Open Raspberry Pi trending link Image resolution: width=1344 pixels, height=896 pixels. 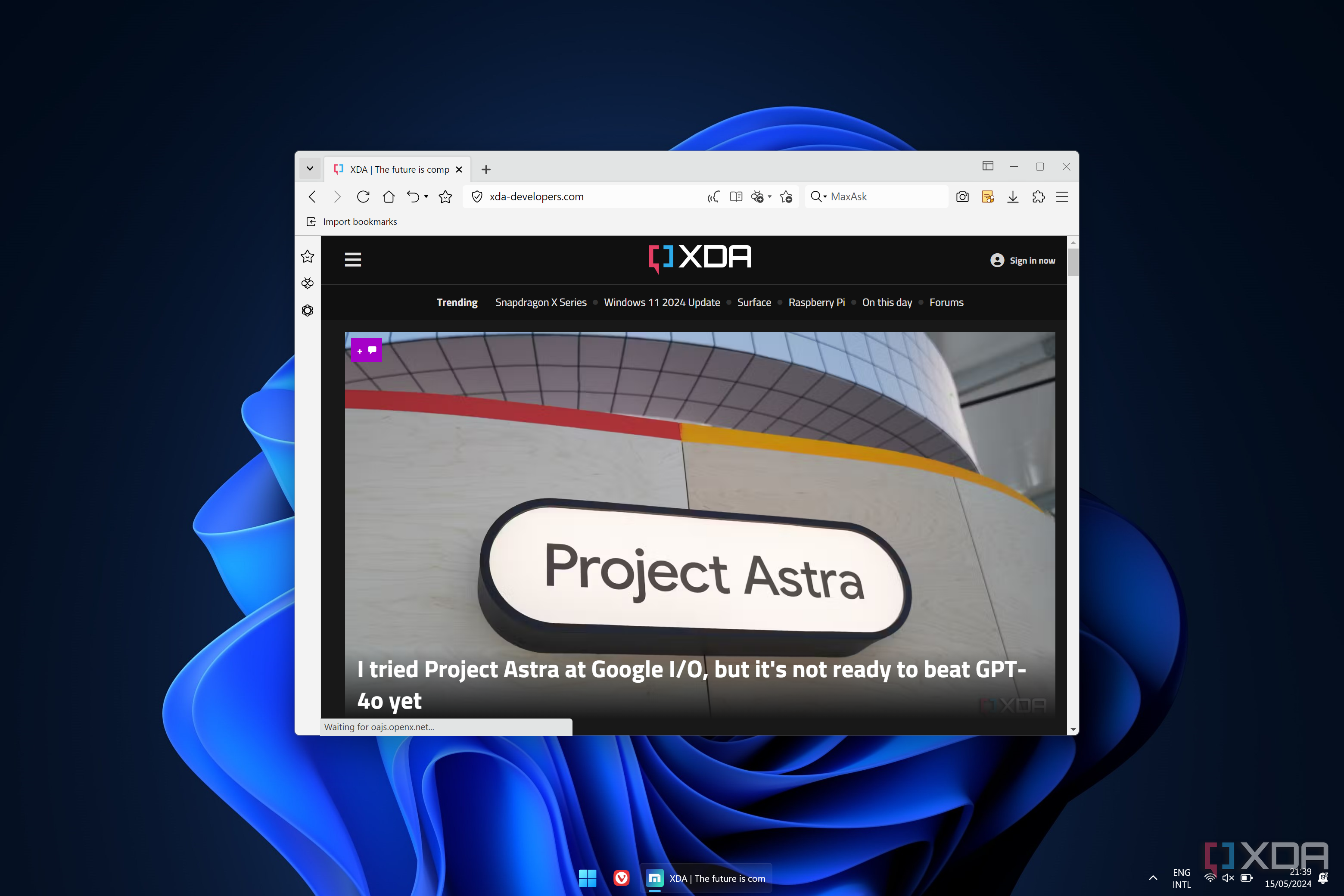tap(817, 302)
